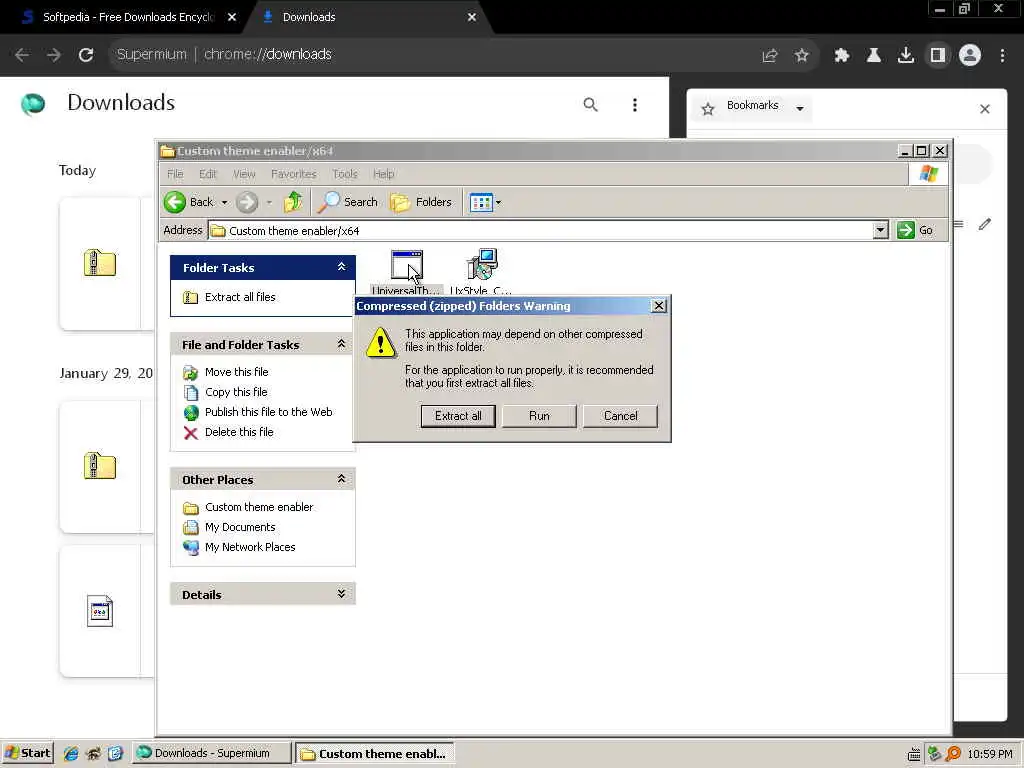Click the Explorer Forward arrow button
Viewport: 1024px width, 768px height.
tap(247, 202)
